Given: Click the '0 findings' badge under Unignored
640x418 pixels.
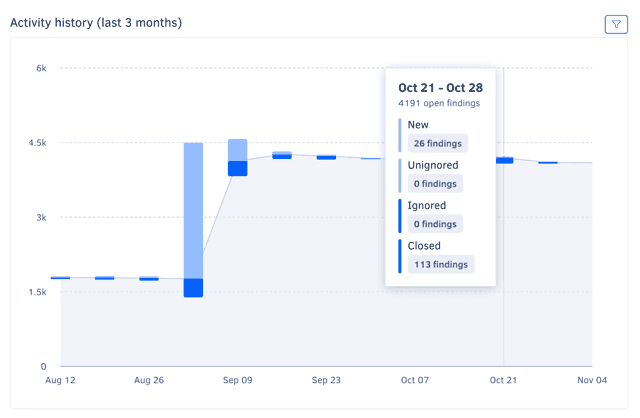Looking at the screenshot, I should pyautogui.click(x=435, y=183).
